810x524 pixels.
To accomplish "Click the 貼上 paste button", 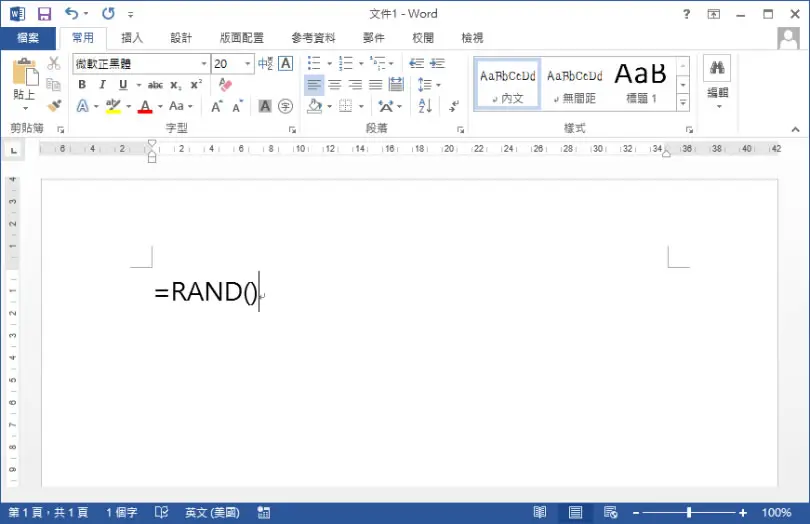I will tap(24, 84).
